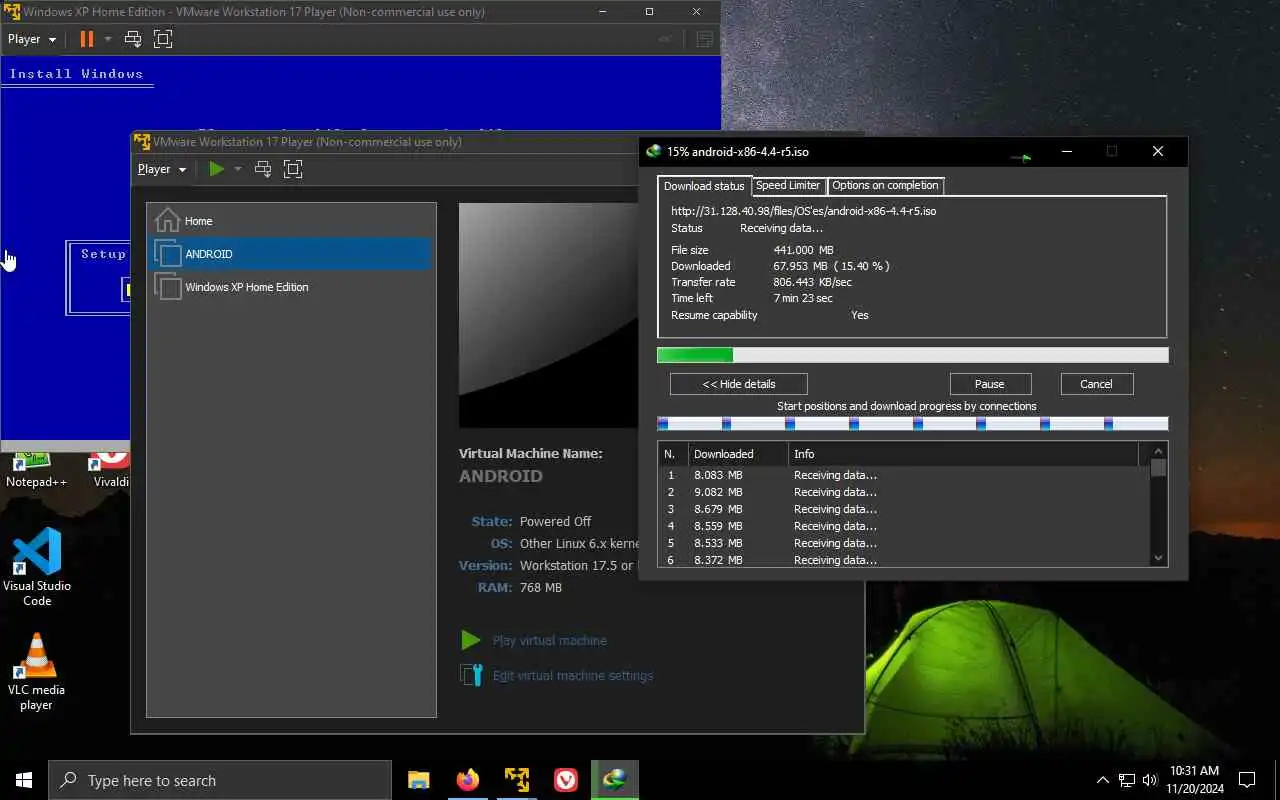This screenshot has width=1280, height=800.
Task: Click full screen icon in ANDROID player toolbar
Action: pos(293,169)
